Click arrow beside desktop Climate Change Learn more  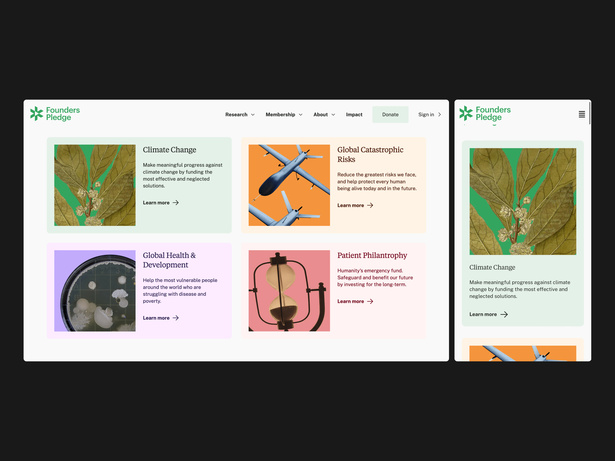point(176,203)
